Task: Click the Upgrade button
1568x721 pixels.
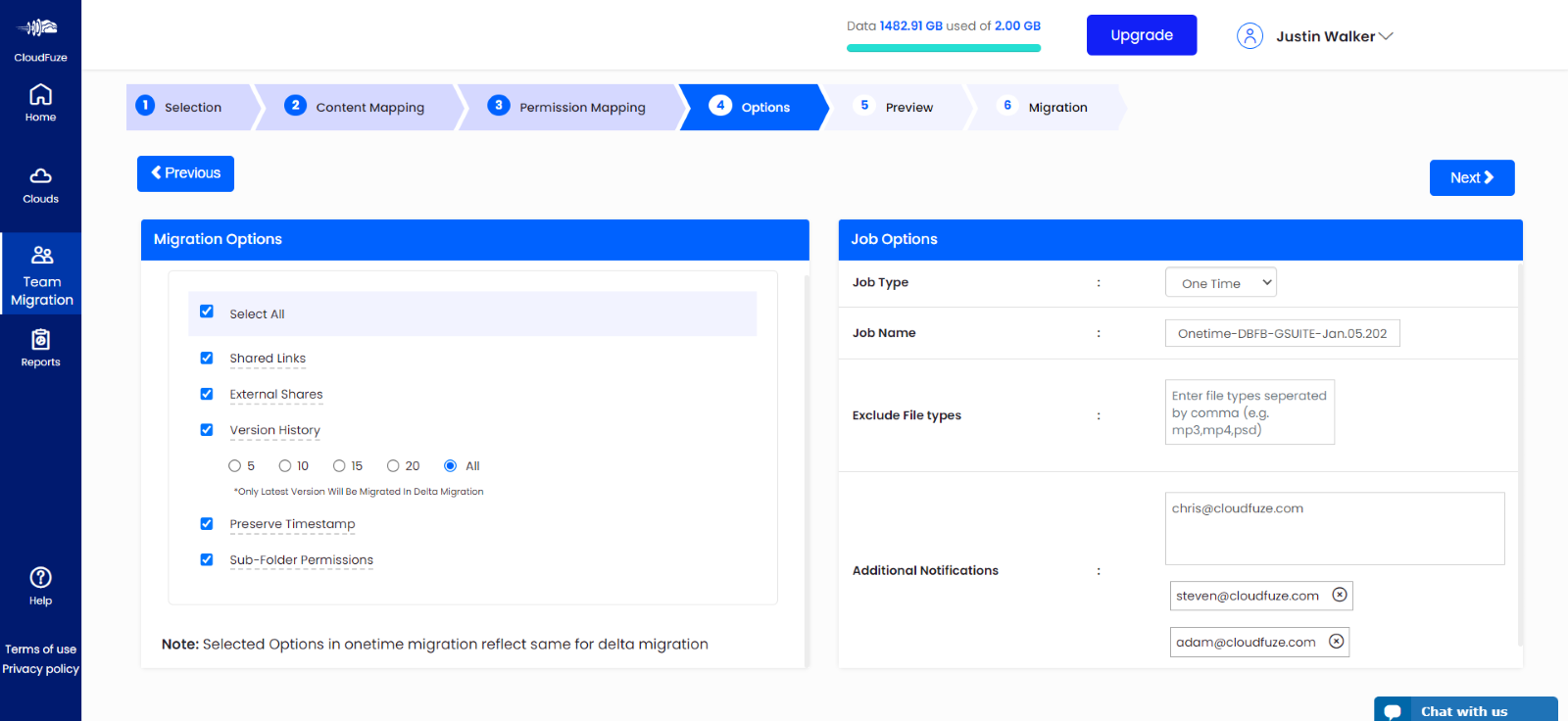Action: point(1142,35)
